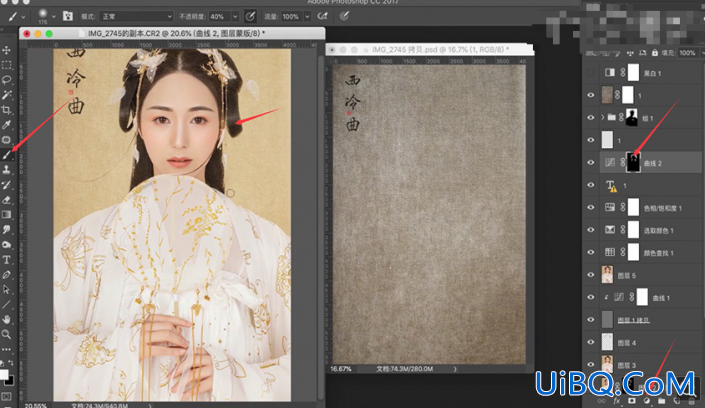705x408 pixels.
Task: Select the Line shape tool
Action: click(x=6, y=305)
